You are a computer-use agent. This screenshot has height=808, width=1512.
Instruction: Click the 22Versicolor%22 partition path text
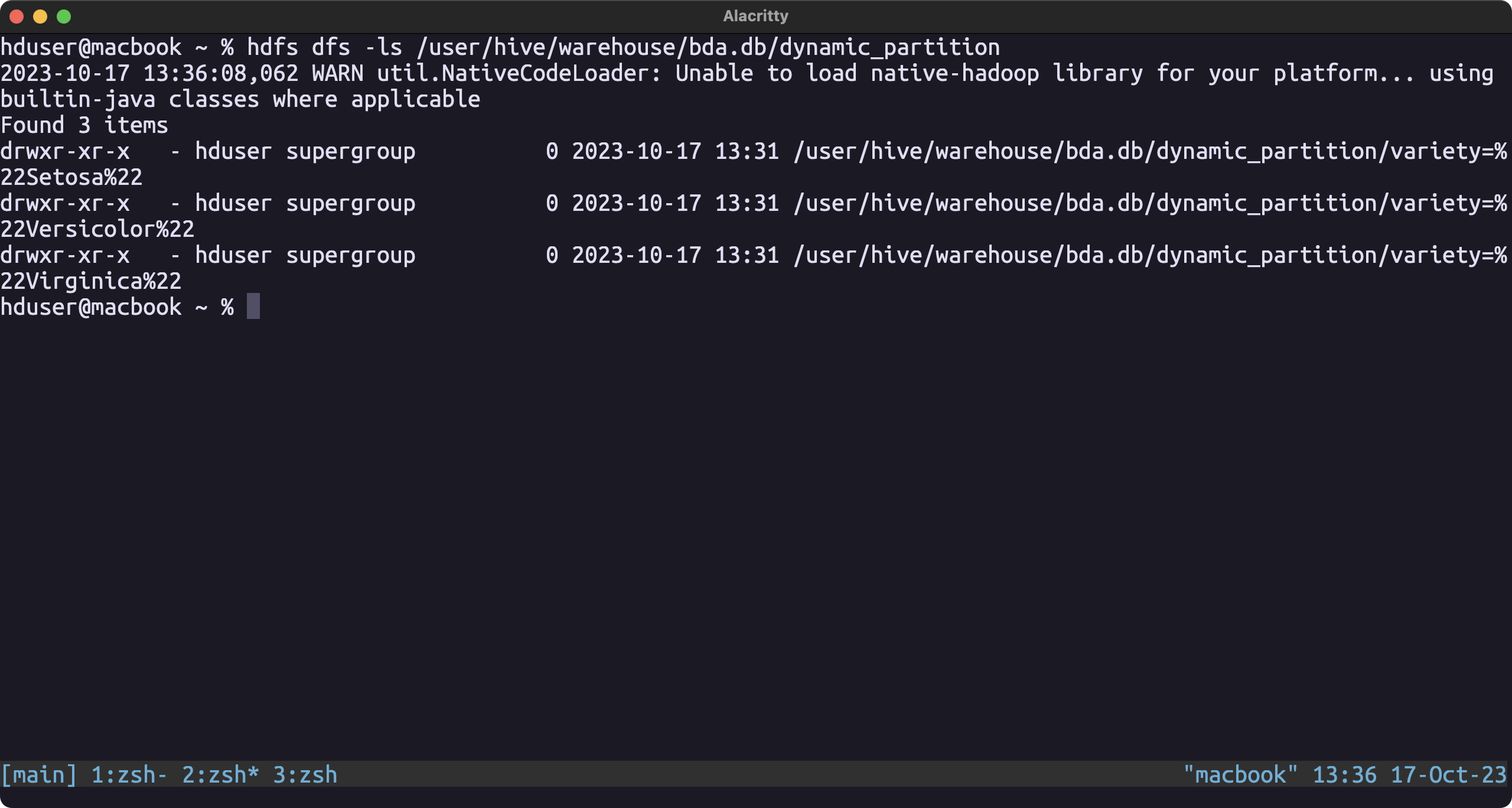pos(97,229)
